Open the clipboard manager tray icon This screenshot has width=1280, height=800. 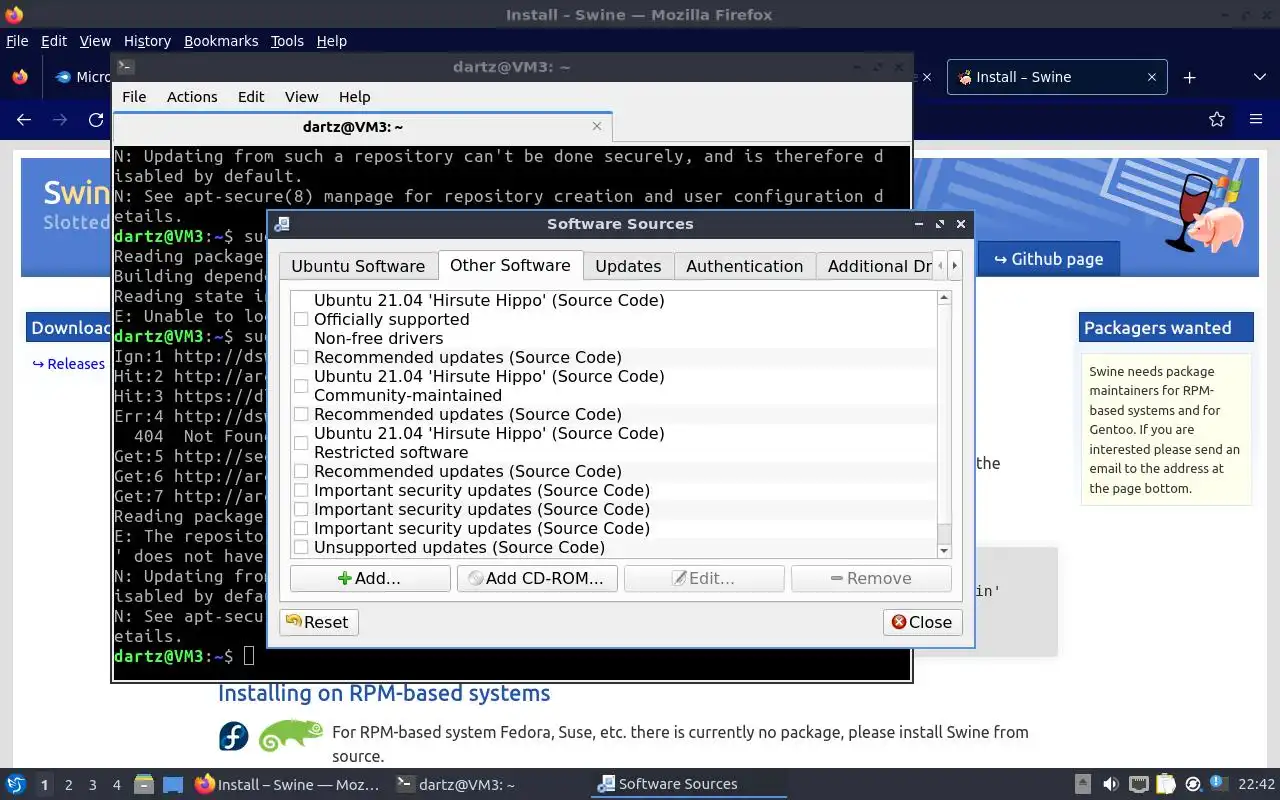[1165, 784]
